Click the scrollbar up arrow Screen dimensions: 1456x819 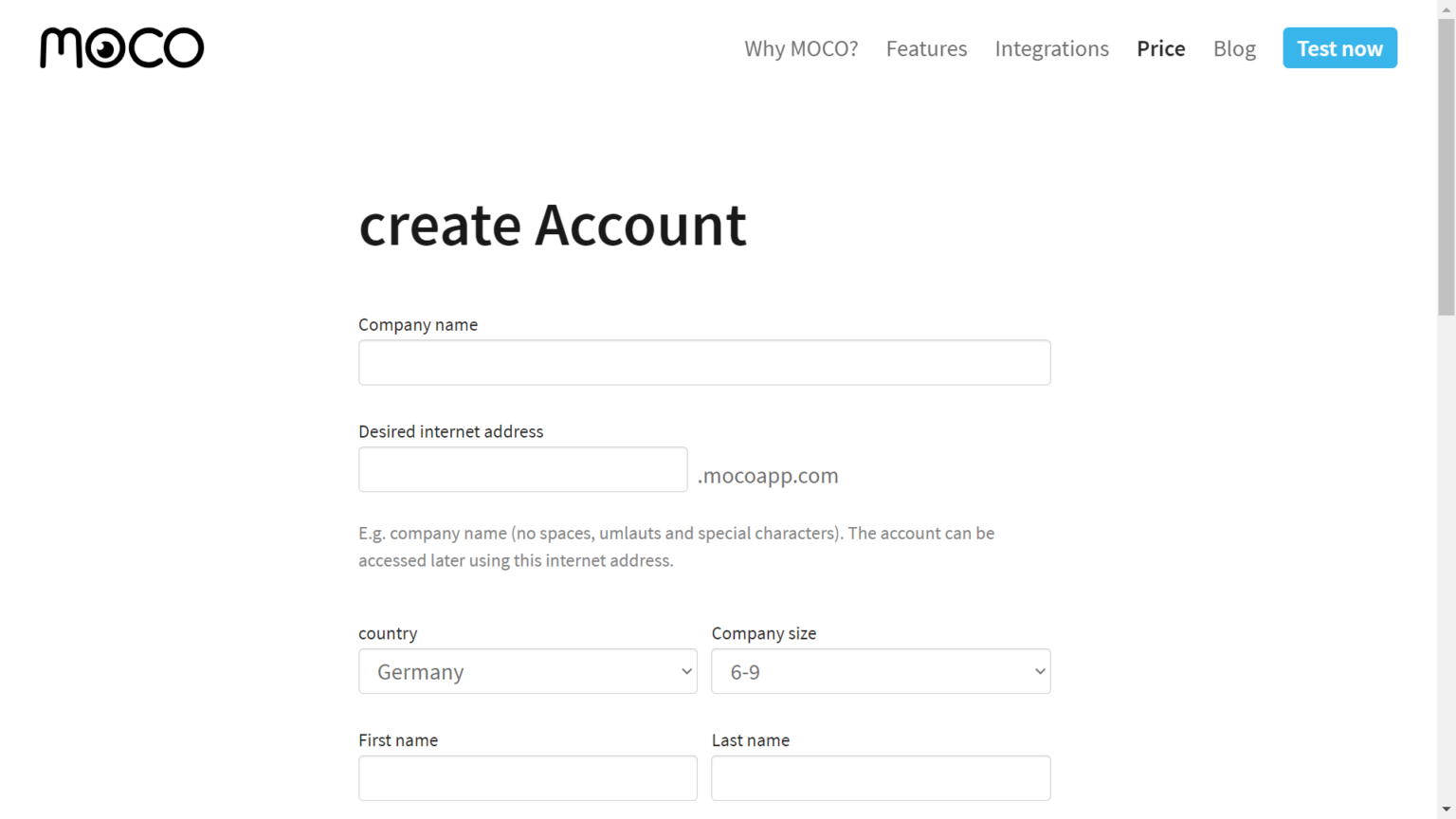1447,9
